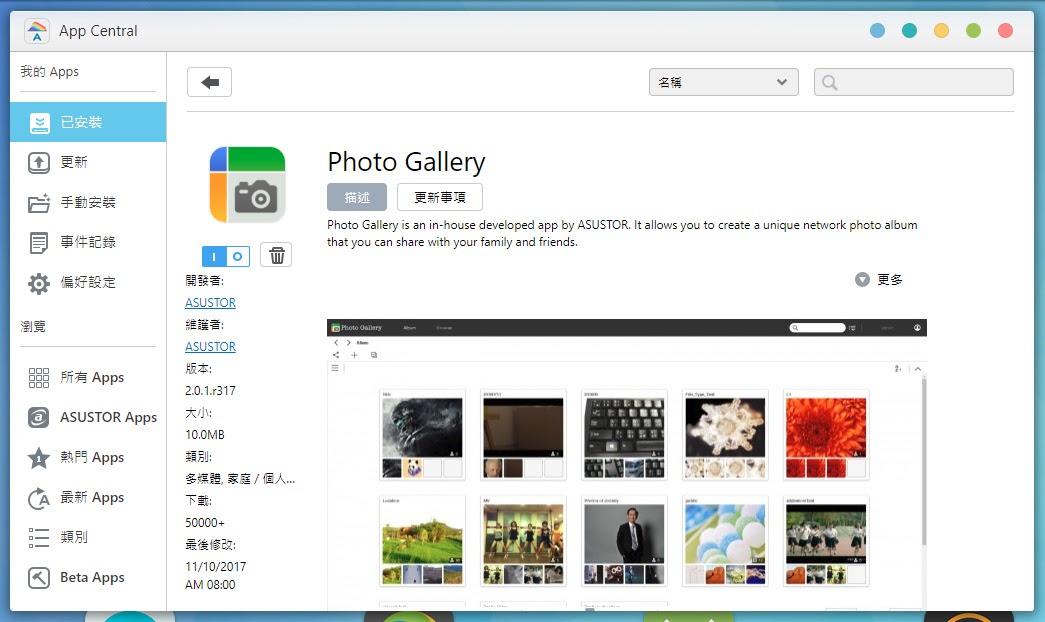
Task: Click last modified date 11/10/2017
Action: (x=216, y=567)
